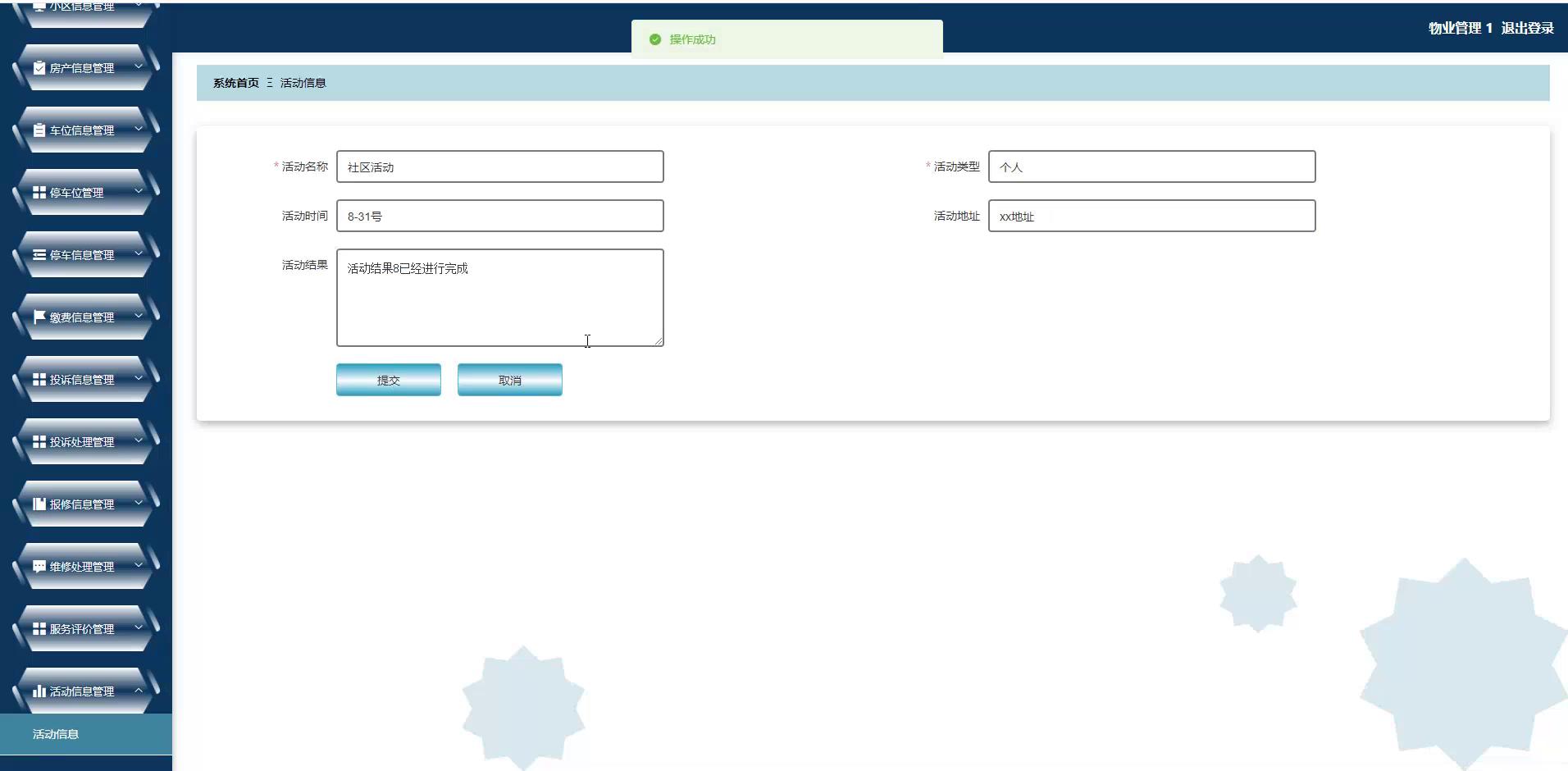
Task: Open the 维修处理管理 menu
Action: tap(86, 567)
